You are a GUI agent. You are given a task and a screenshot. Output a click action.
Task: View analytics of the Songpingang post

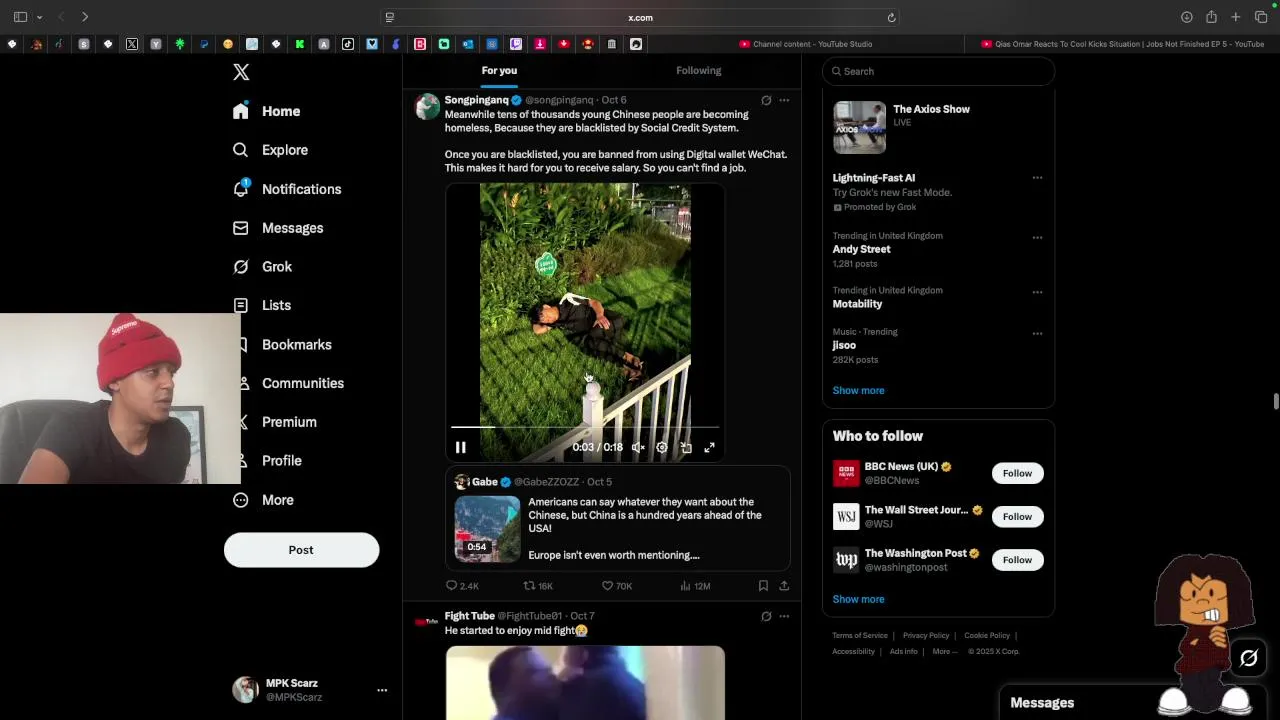(695, 586)
